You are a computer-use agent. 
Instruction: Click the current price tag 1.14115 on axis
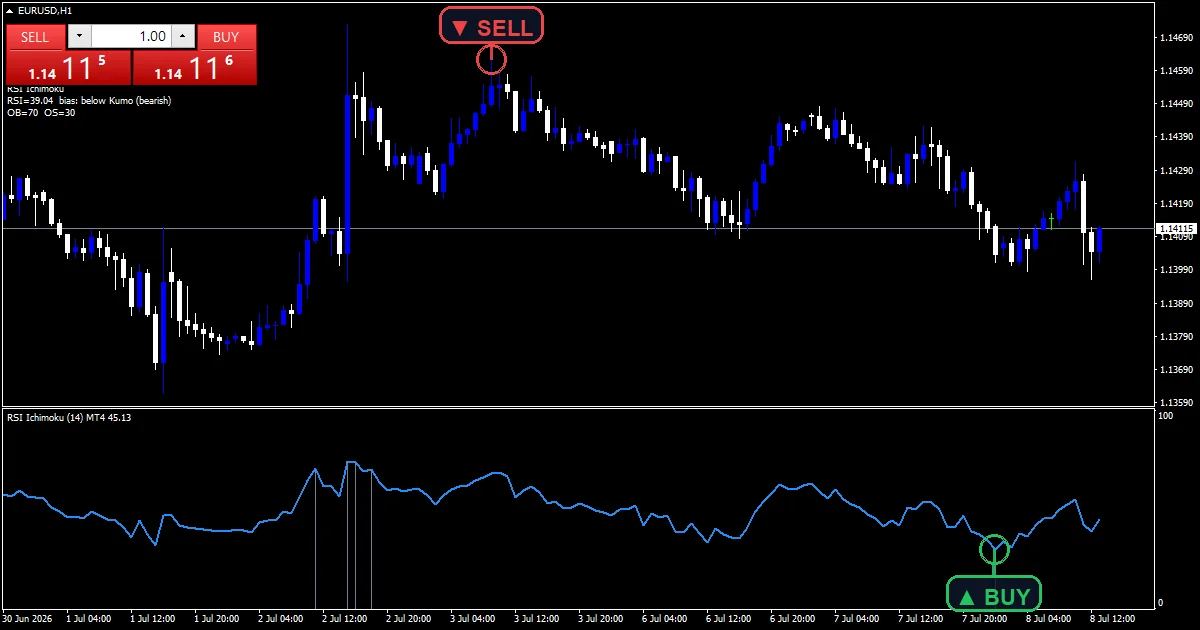tap(1176, 229)
